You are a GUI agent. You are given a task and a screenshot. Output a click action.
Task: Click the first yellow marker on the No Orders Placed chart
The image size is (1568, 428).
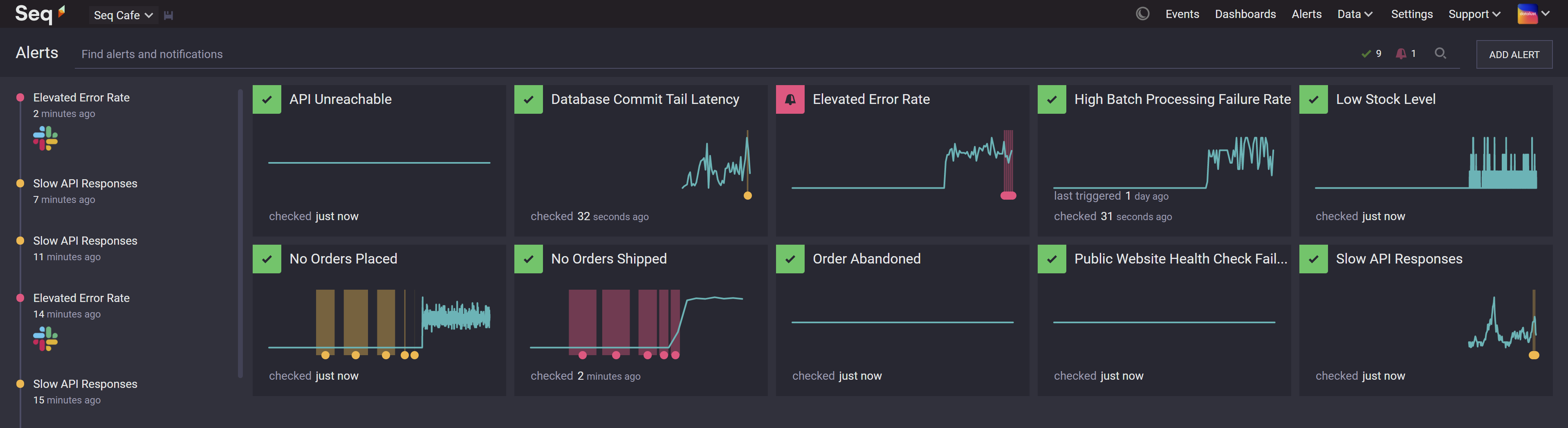(325, 355)
